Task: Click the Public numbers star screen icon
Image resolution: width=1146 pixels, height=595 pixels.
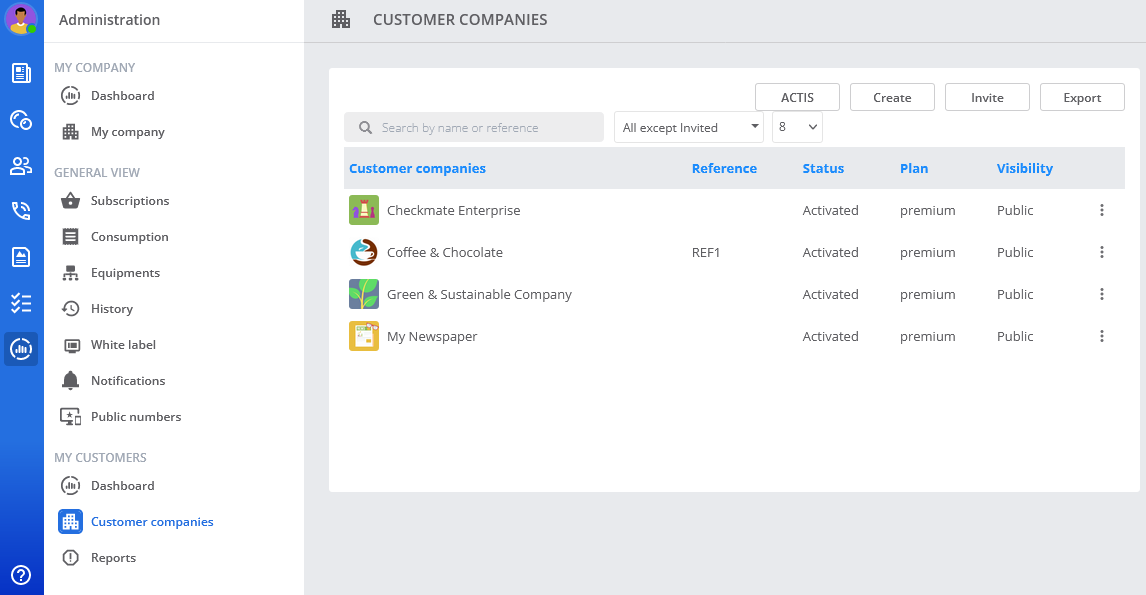Action: pos(70,417)
